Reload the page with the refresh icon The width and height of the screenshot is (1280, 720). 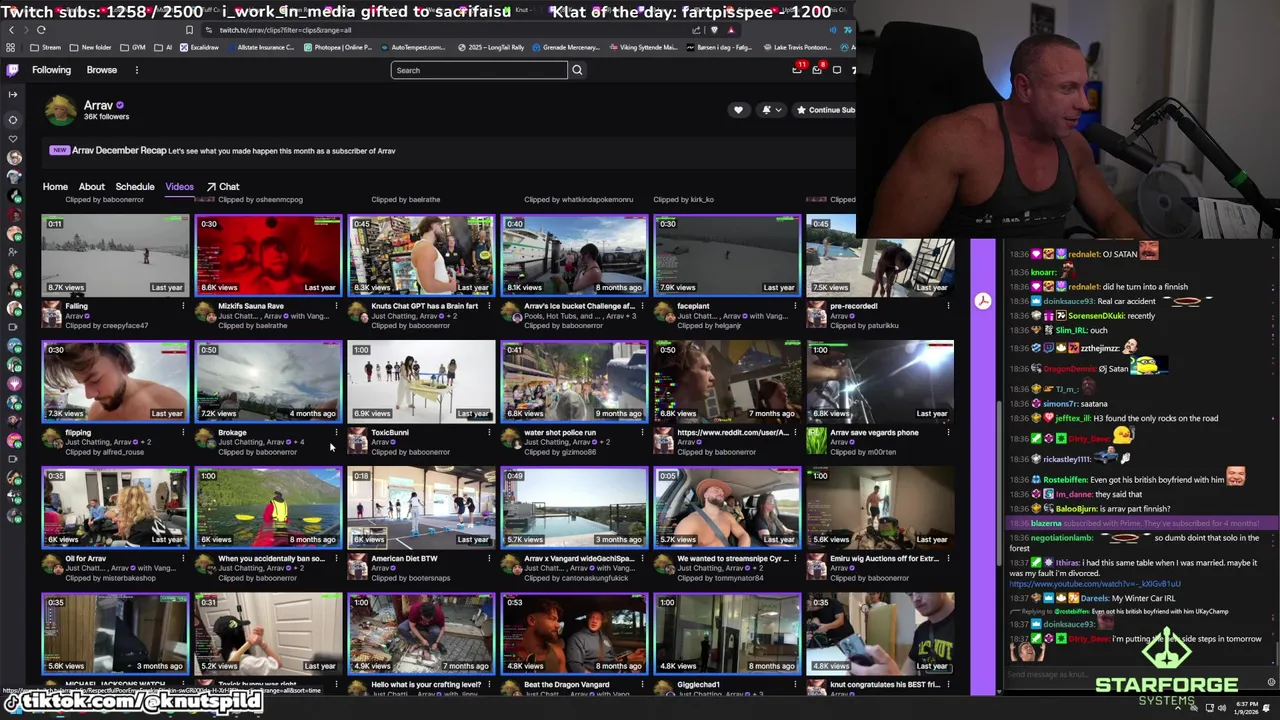tap(41, 30)
